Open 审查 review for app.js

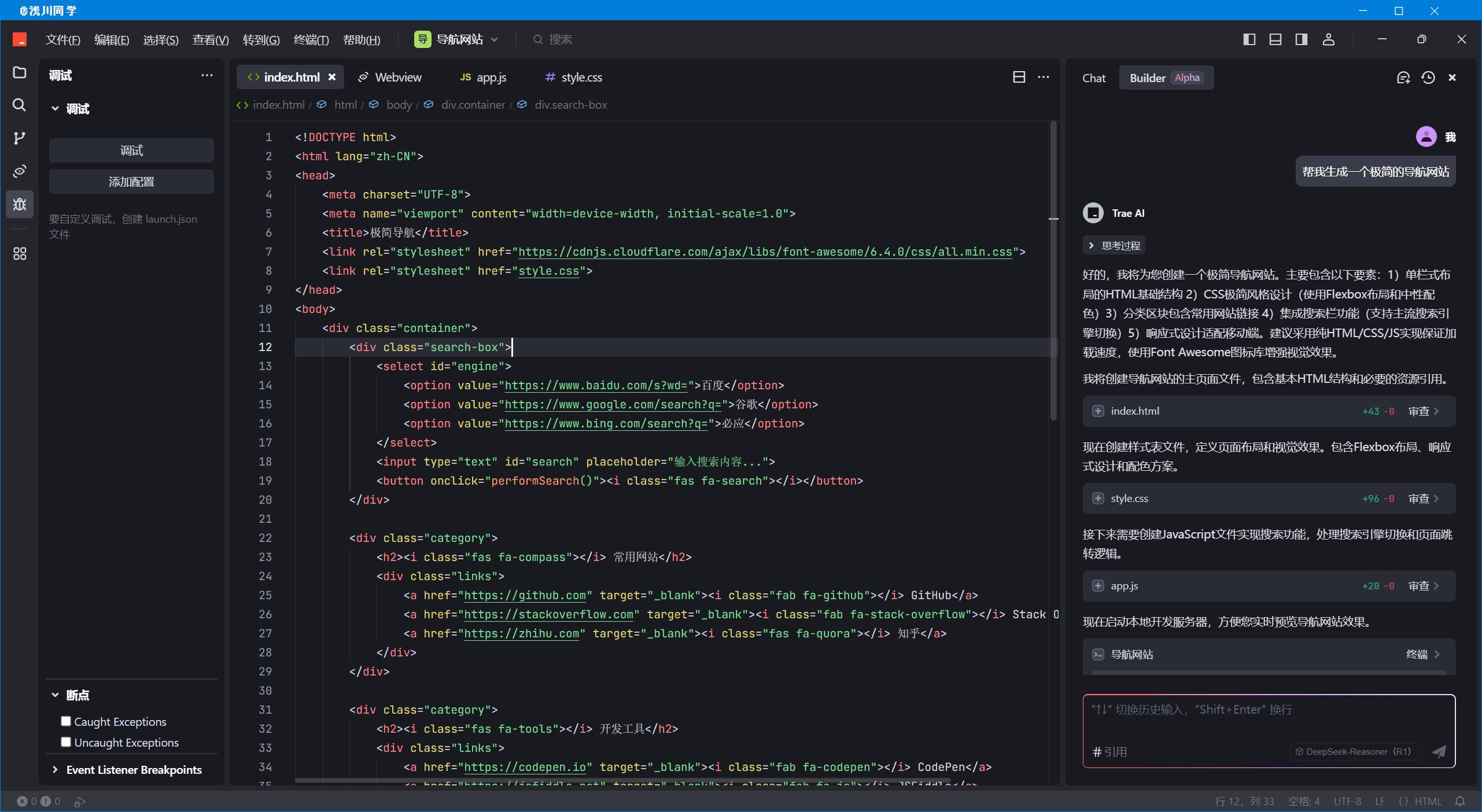click(x=1423, y=585)
